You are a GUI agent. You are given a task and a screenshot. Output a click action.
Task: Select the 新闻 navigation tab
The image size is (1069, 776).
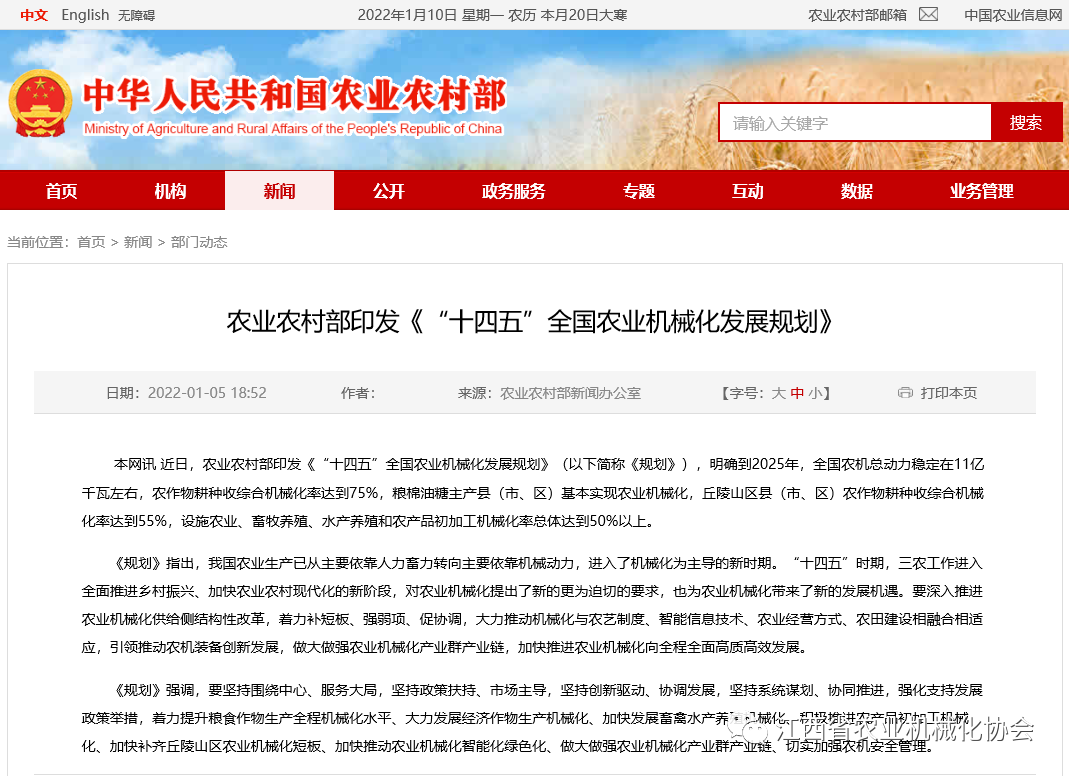point(279,191)
